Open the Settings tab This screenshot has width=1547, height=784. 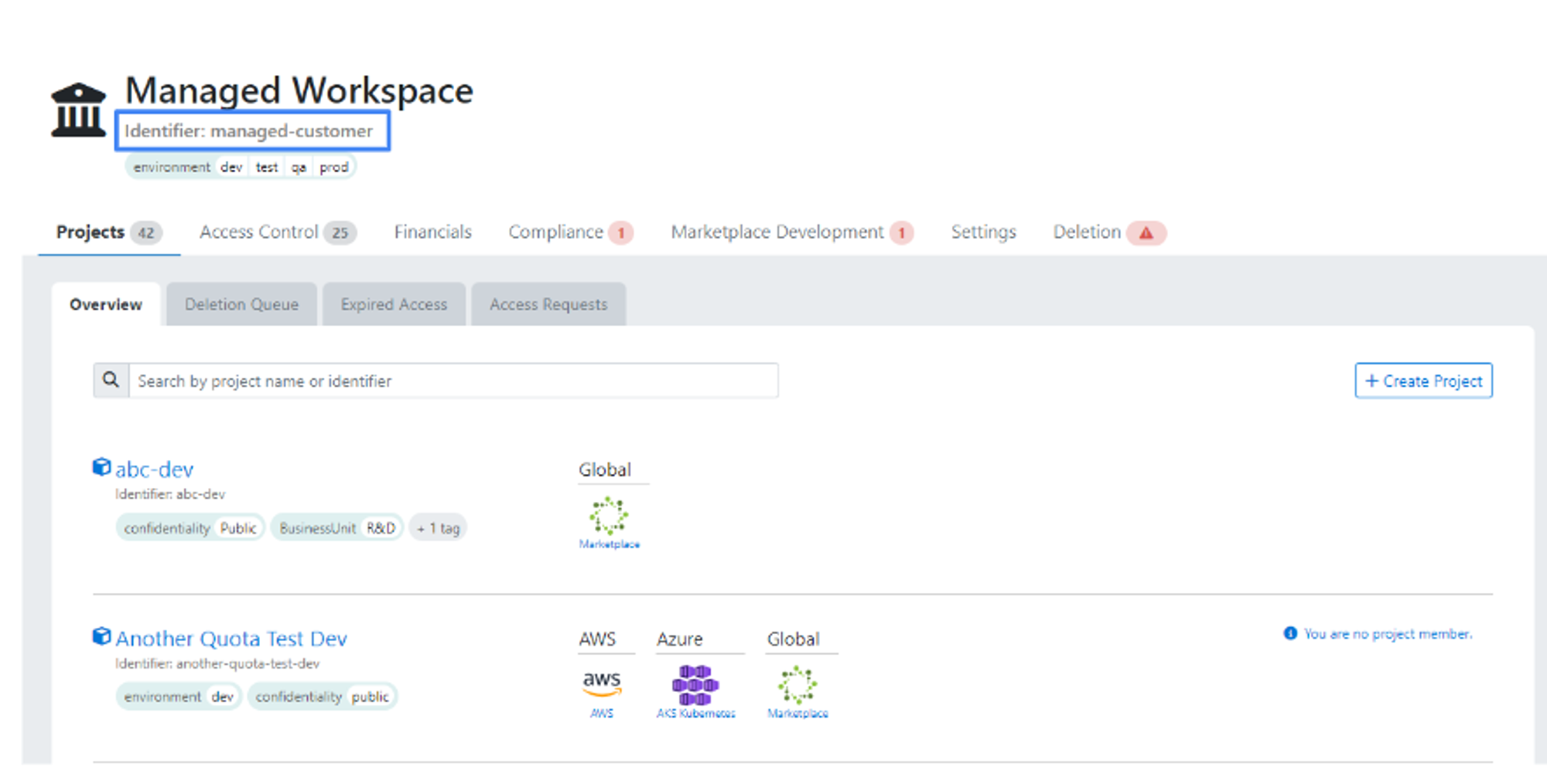(983, 232)
